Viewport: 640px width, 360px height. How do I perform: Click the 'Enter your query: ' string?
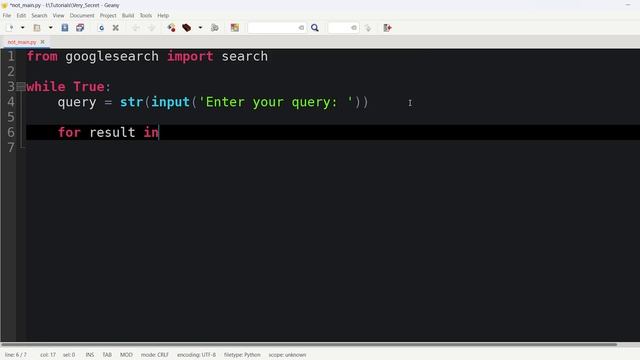point(276,102)
